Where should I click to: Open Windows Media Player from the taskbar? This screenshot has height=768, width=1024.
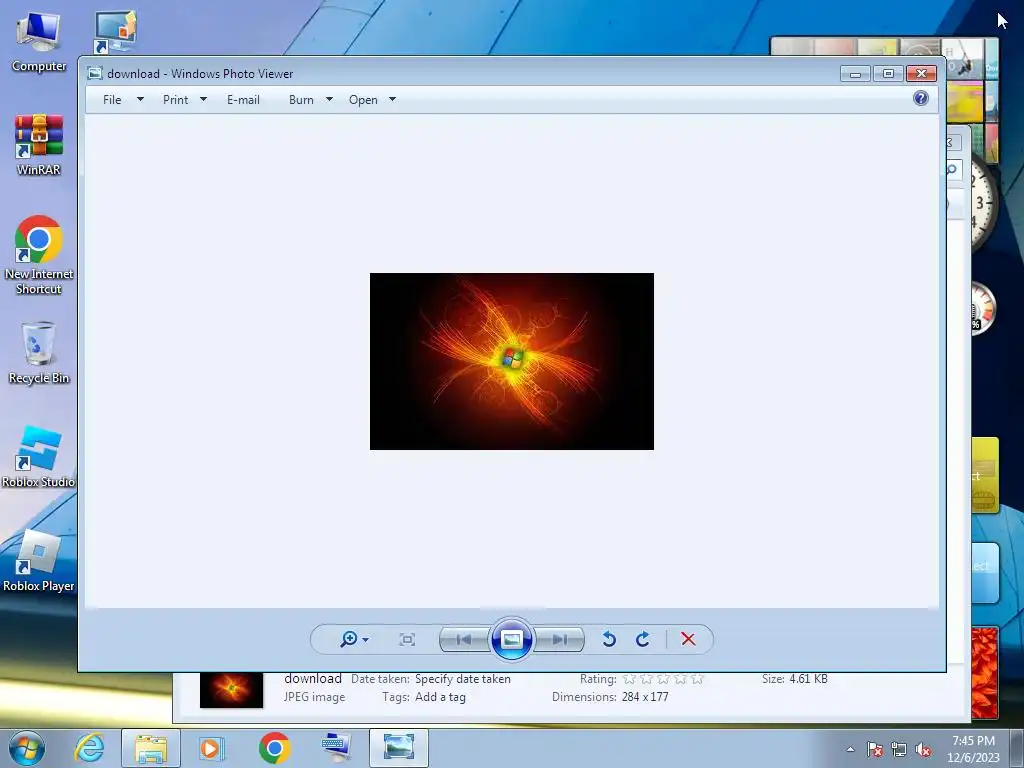[211, 748]
